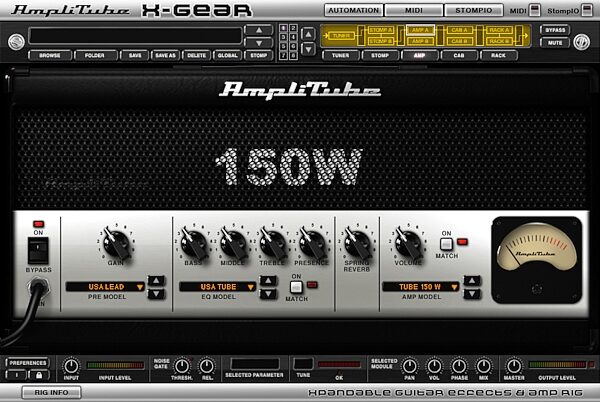The width and height of the screenshot is (600, 402).
Task: Toggle the amp model MATCH button
Action: click(446, 244)
